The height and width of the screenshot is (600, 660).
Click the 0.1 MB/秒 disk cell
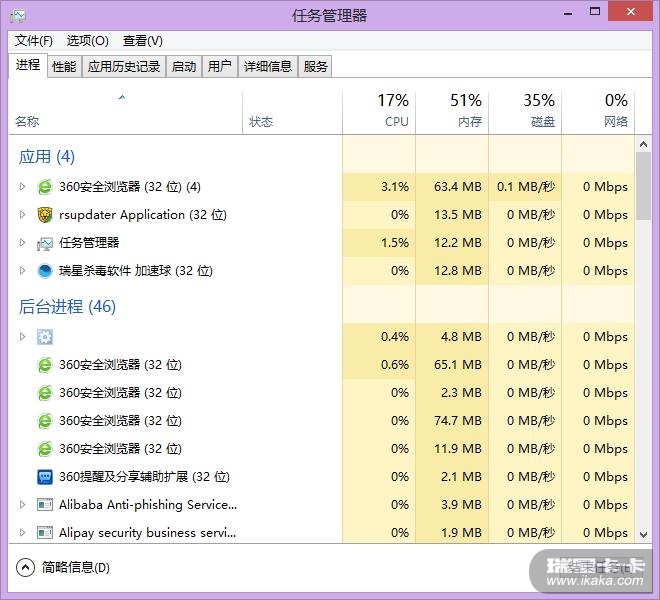(525, 187)
